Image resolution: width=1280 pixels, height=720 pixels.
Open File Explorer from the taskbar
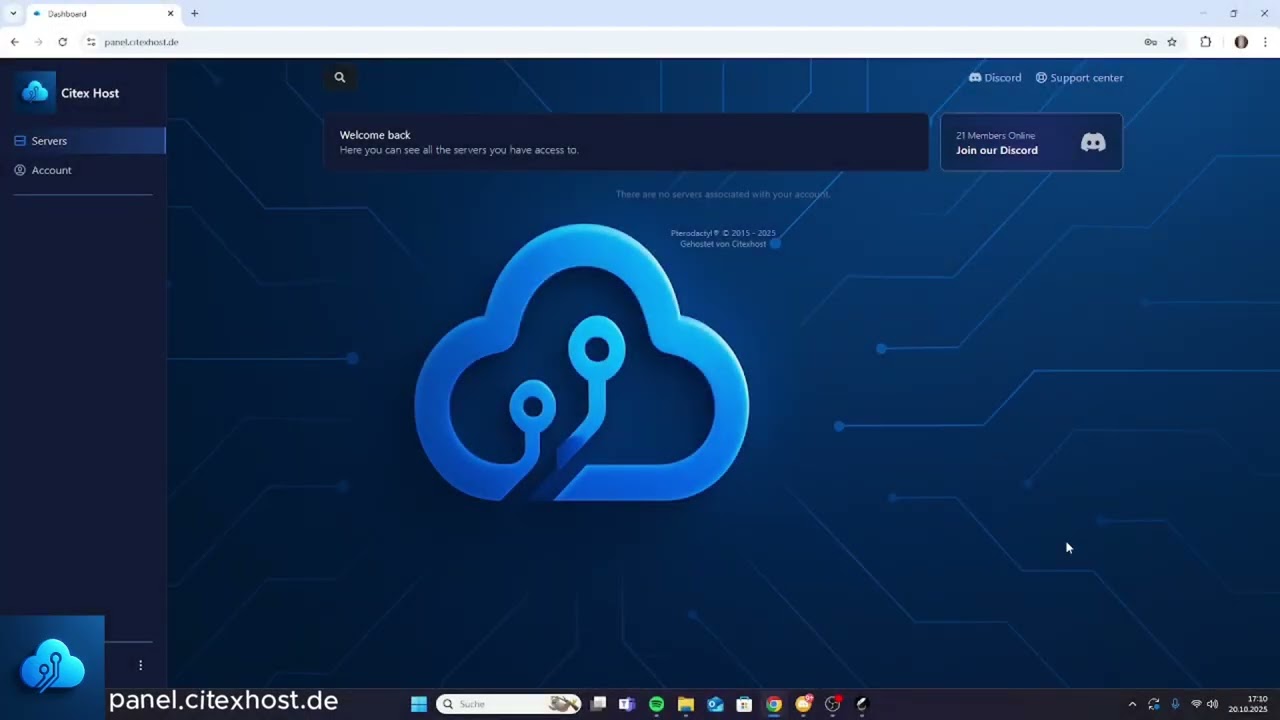686,704
